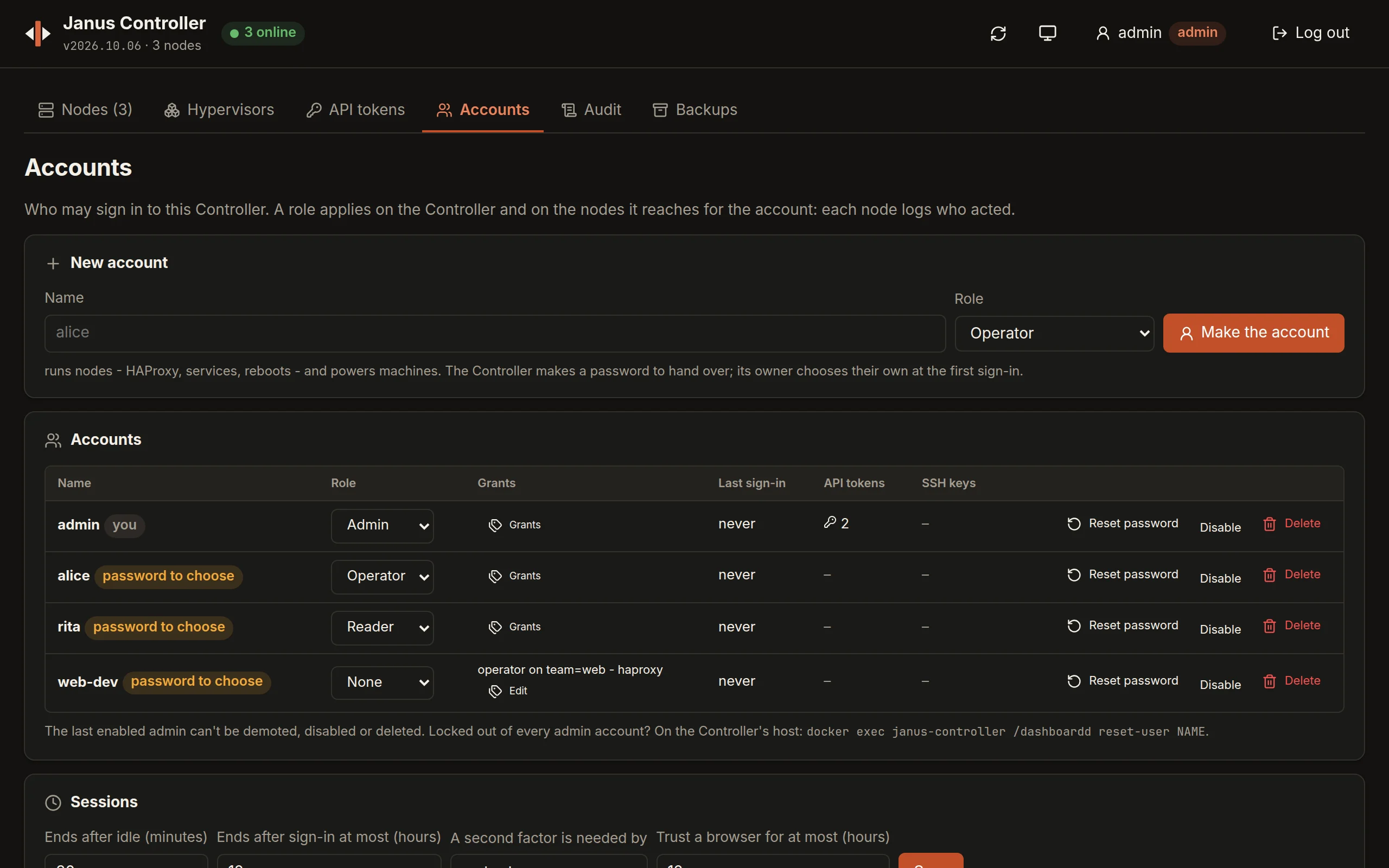
Task: Open the Backups tab
Action: 695,110
